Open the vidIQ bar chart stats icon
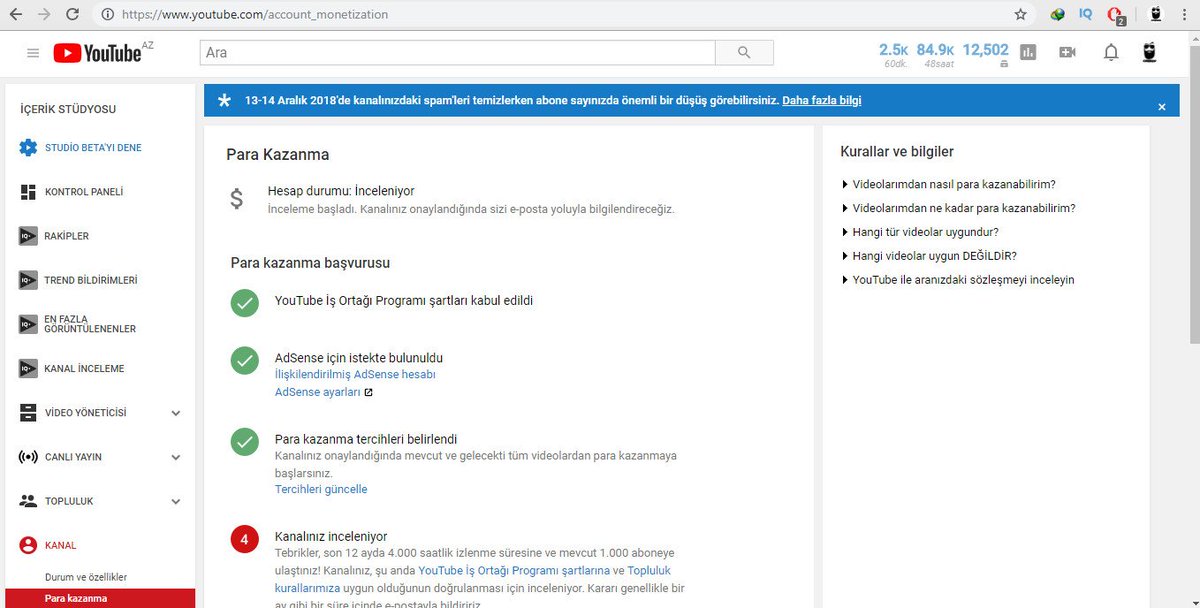The height and width of the screenshot is (608, 1200). (1028, 53)
